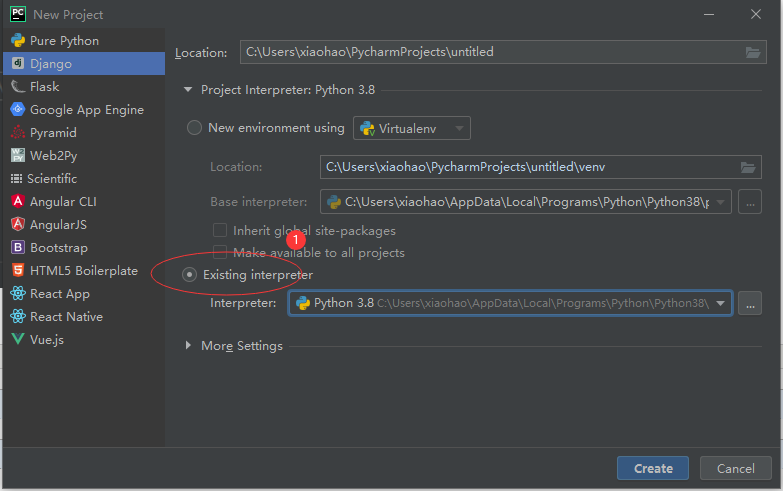Pick the Vue.js project icon

pyautogui.click(x=18, y=340)
